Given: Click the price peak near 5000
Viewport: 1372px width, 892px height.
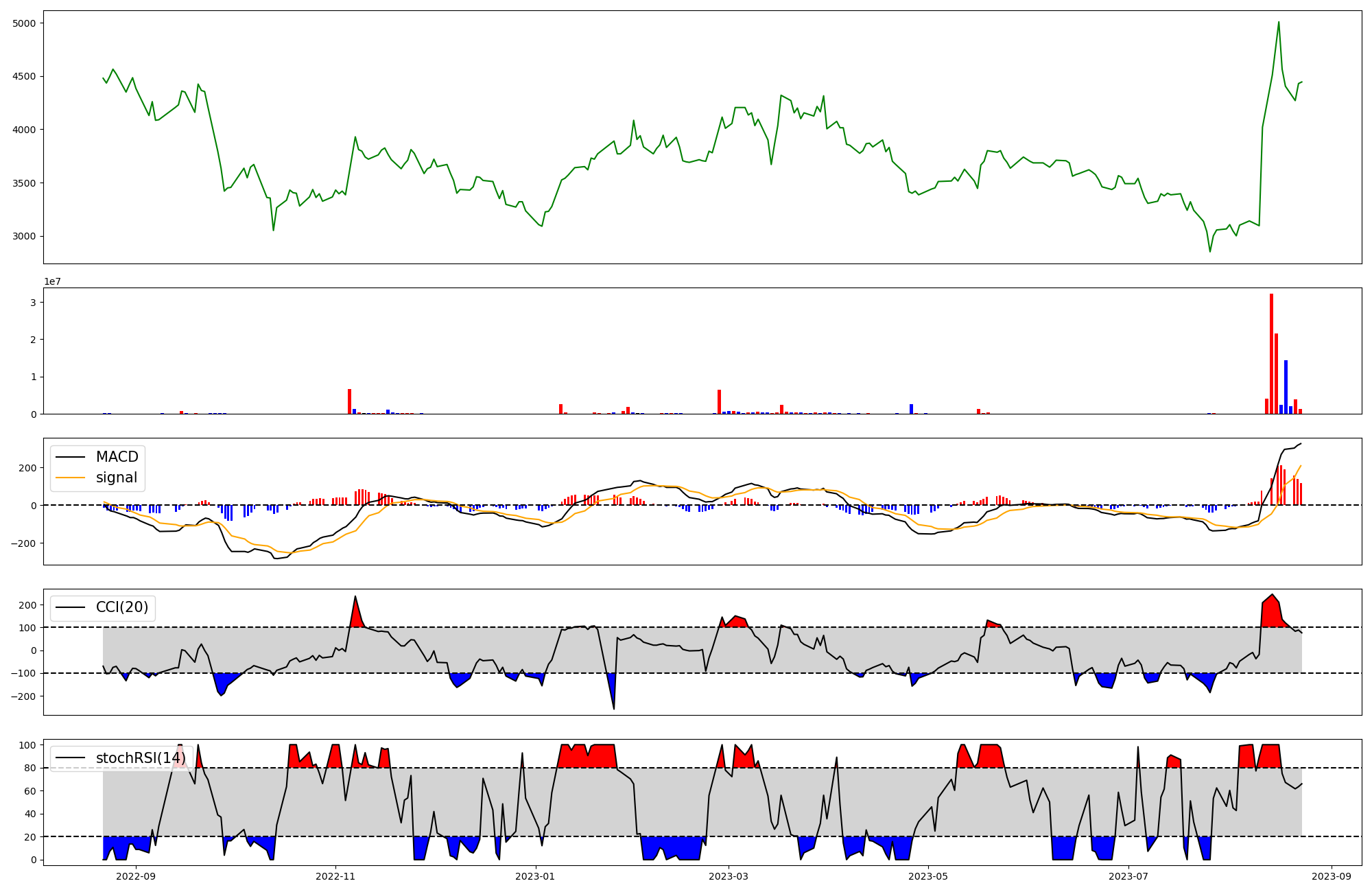Looking at the screenshot, I should (1279, 23).
